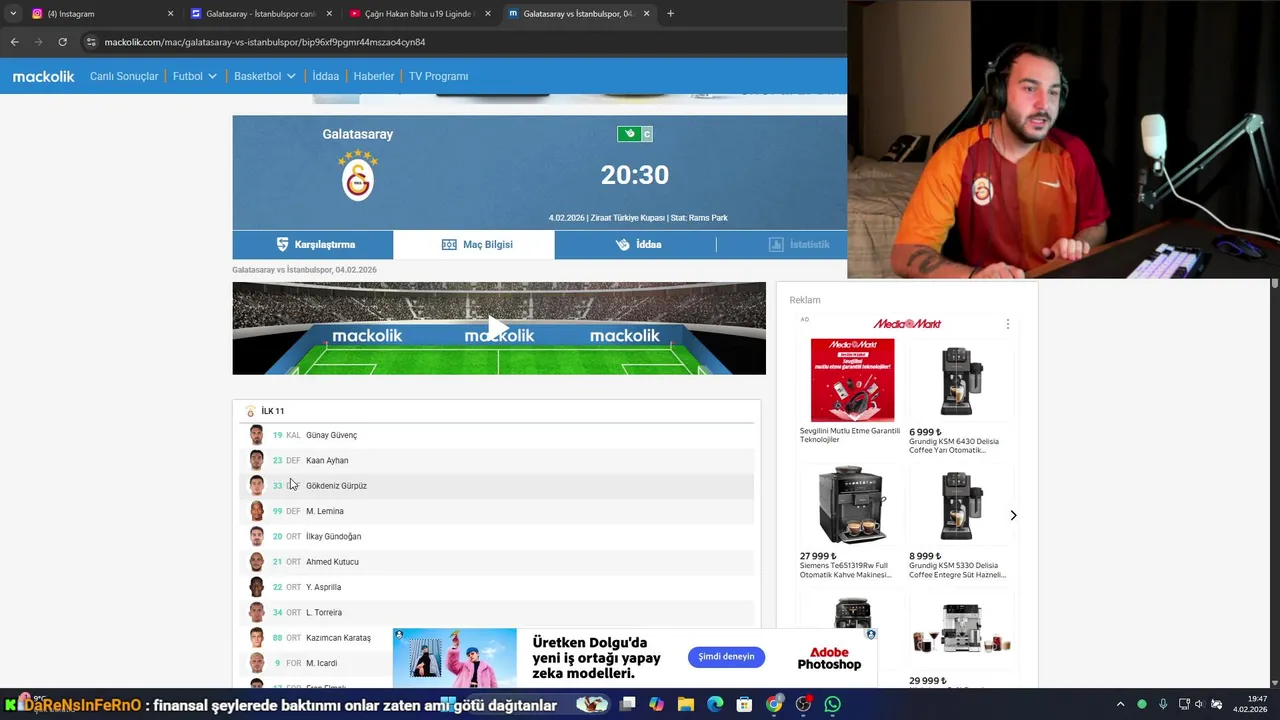Open M. Icardi player entry
This screenshot has width=1280, height=720.
point(321,663)
